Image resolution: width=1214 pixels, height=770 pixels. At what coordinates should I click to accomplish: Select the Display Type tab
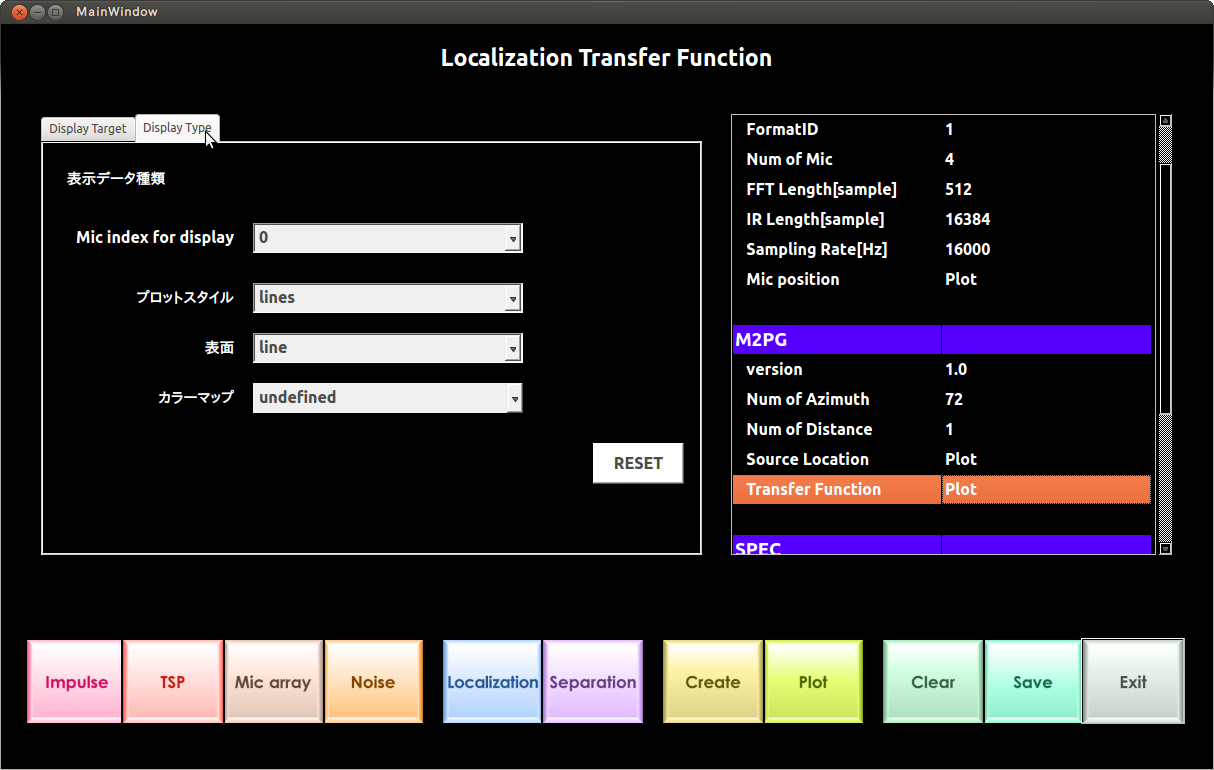coord(177,128)
